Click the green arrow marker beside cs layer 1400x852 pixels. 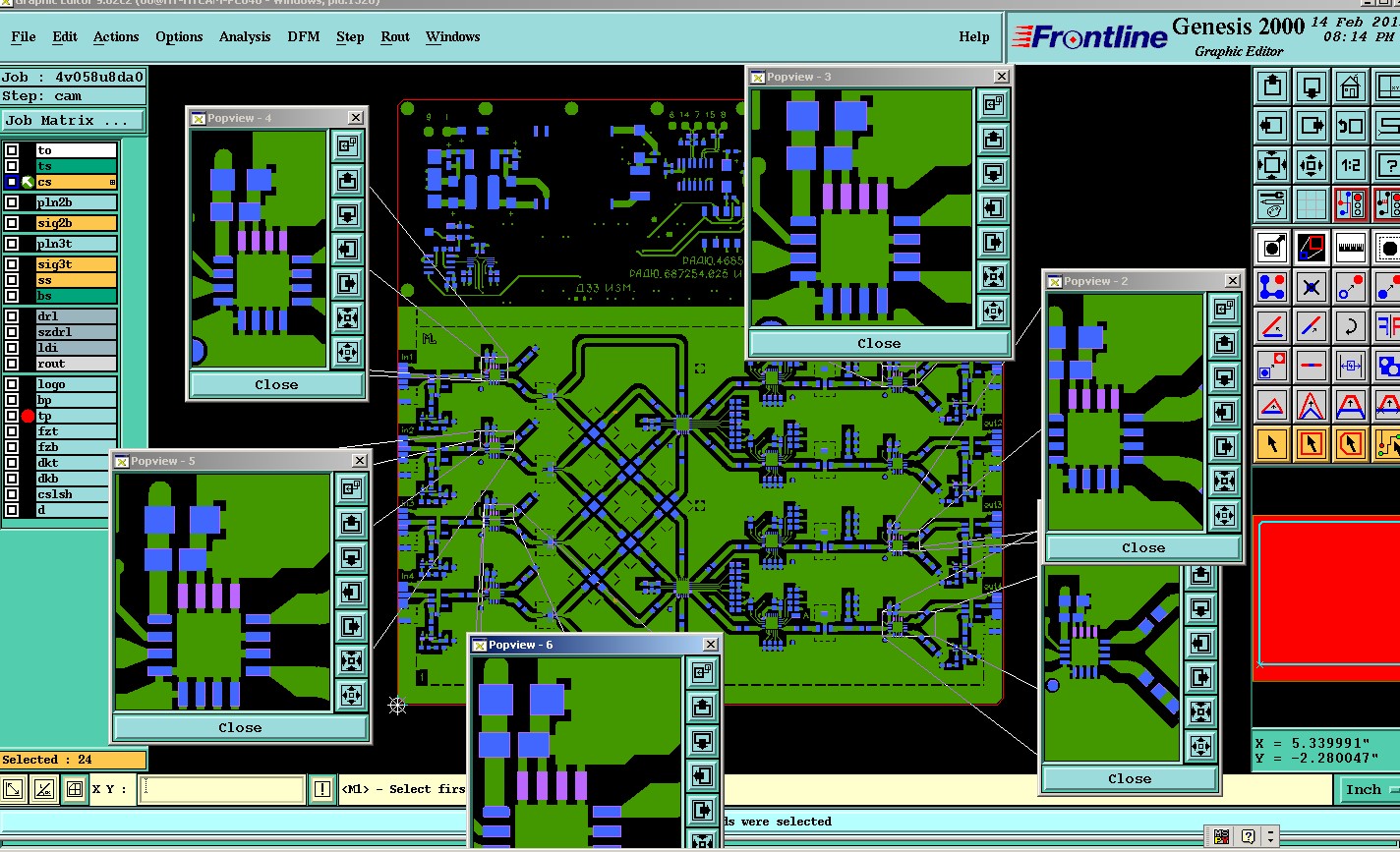point(28,182)
